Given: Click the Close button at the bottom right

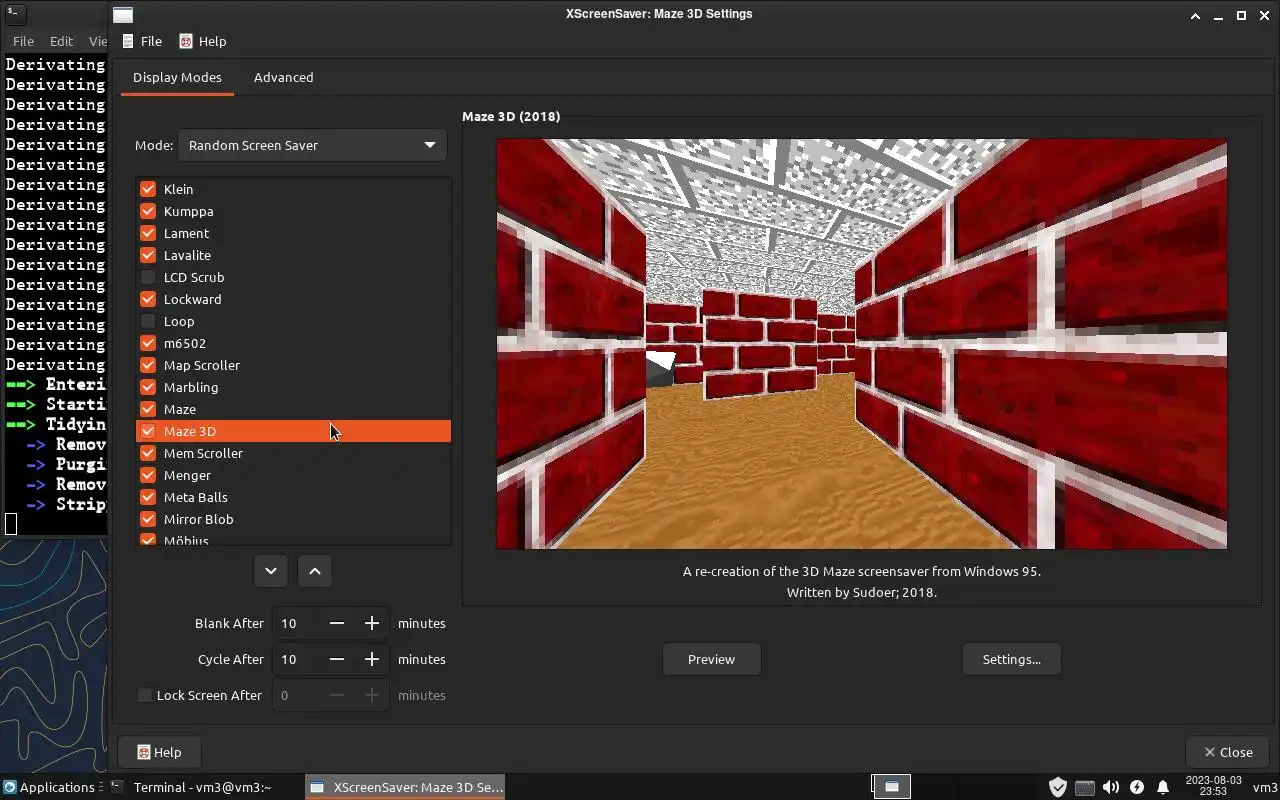Looking at the screenshot, I should tap(1227, 752).
